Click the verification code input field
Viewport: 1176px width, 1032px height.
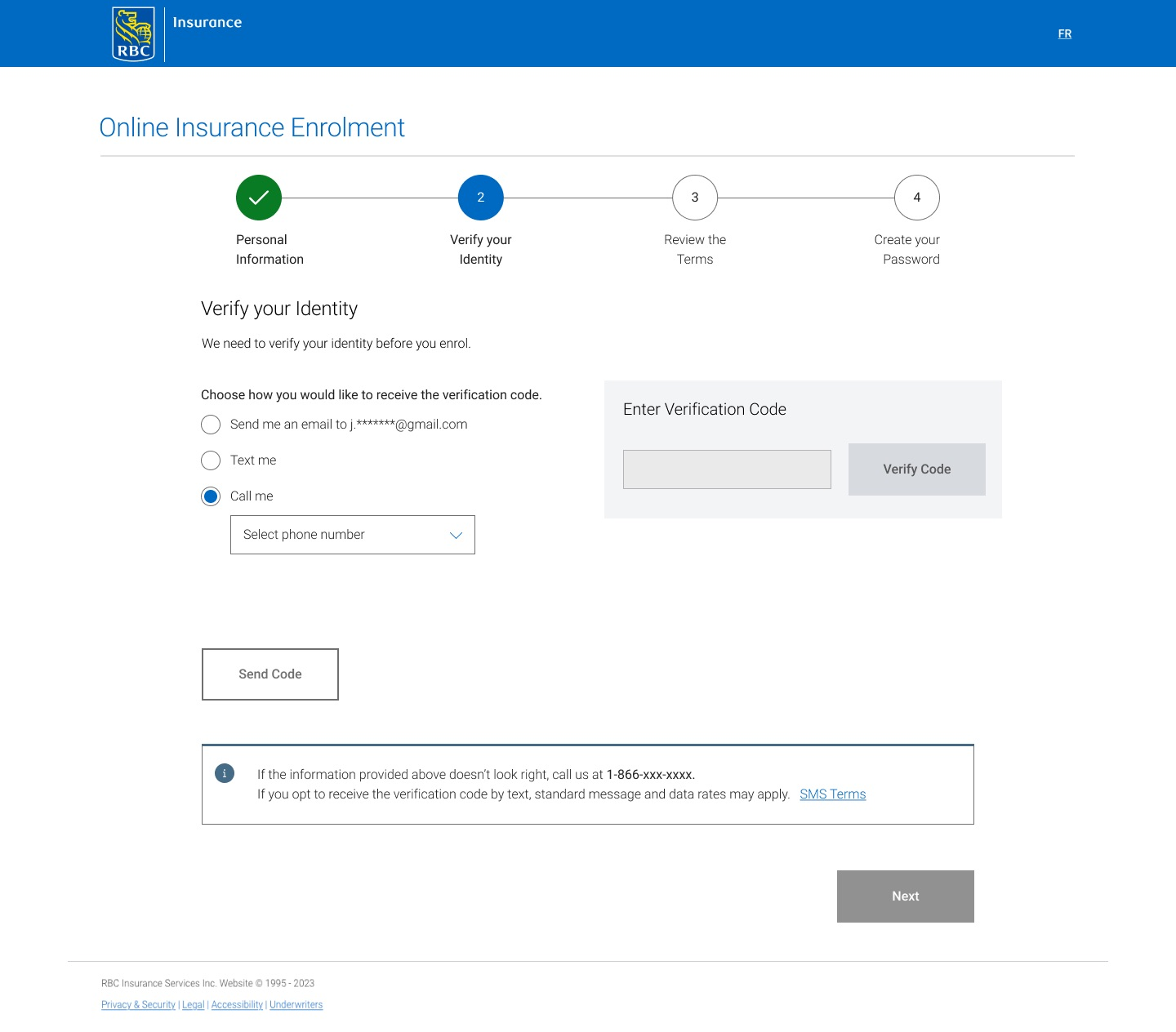[727, 469]
